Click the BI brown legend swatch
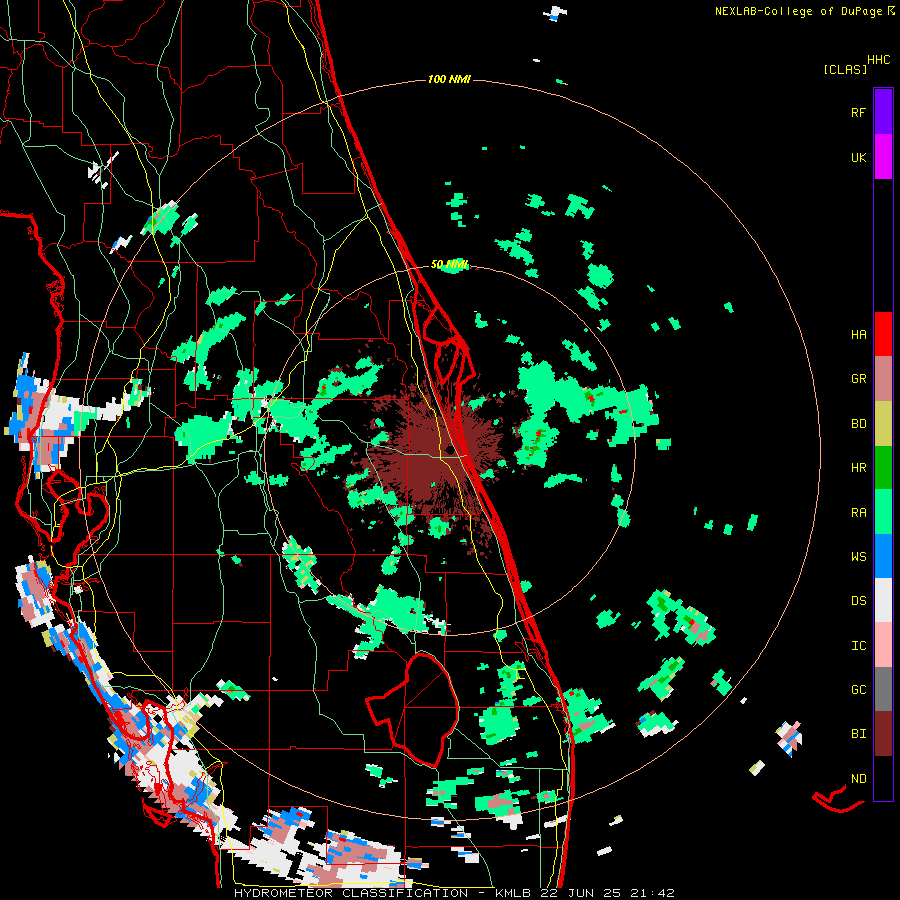 [883, 734]
